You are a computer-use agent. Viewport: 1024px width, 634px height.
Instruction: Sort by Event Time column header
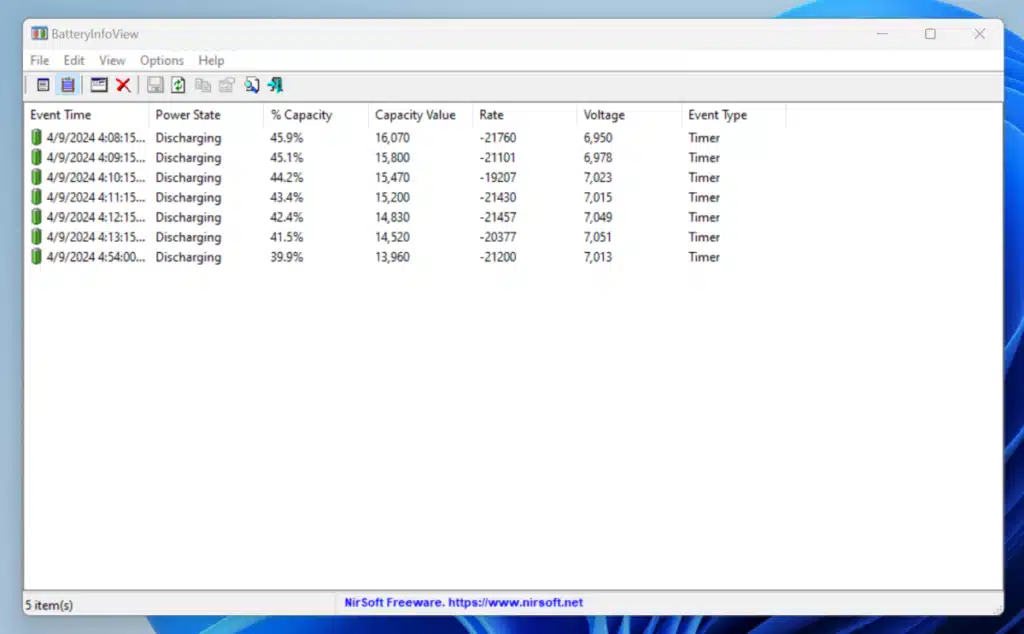(87, 115)
